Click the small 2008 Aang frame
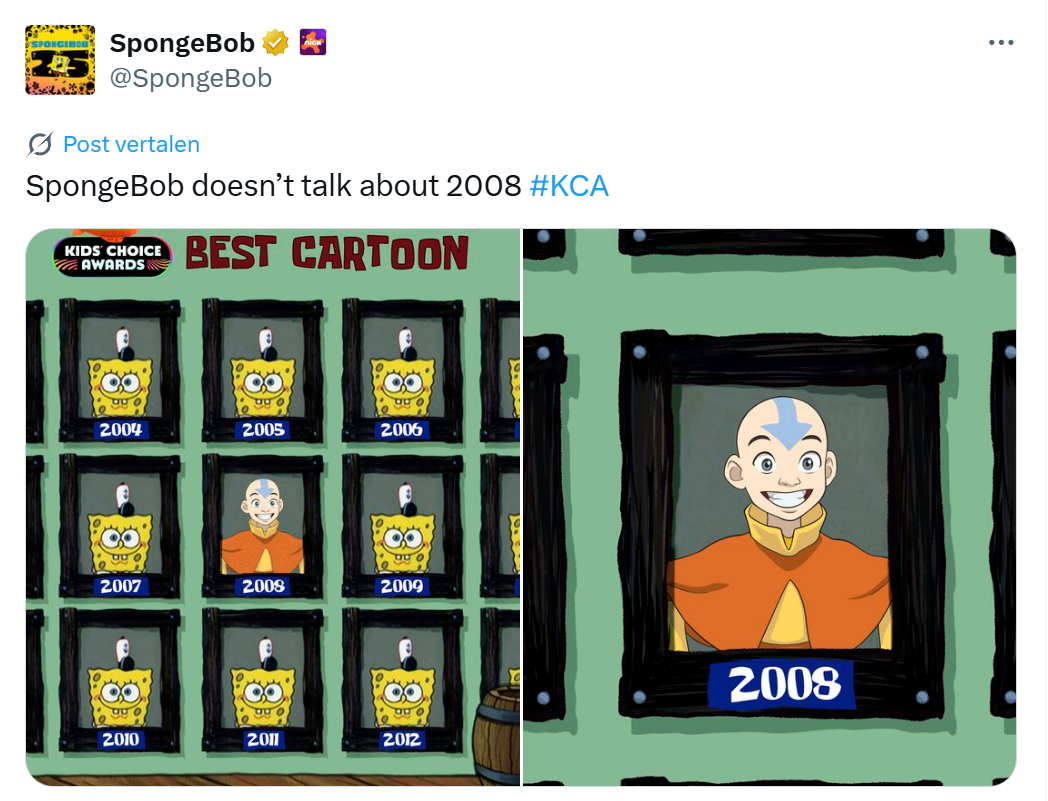This screenshot has width=1048, height=801. 263,526
